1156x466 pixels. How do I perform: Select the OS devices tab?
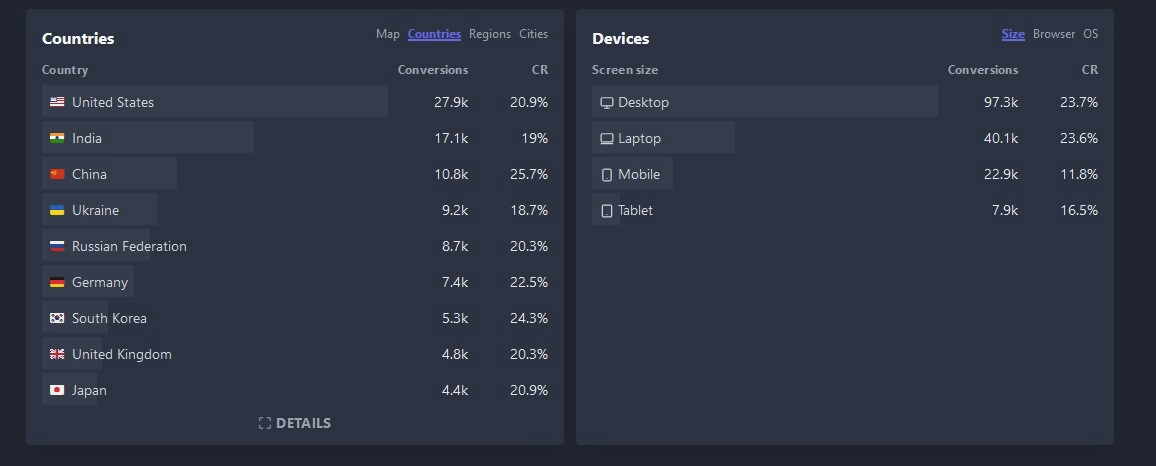1090,34
